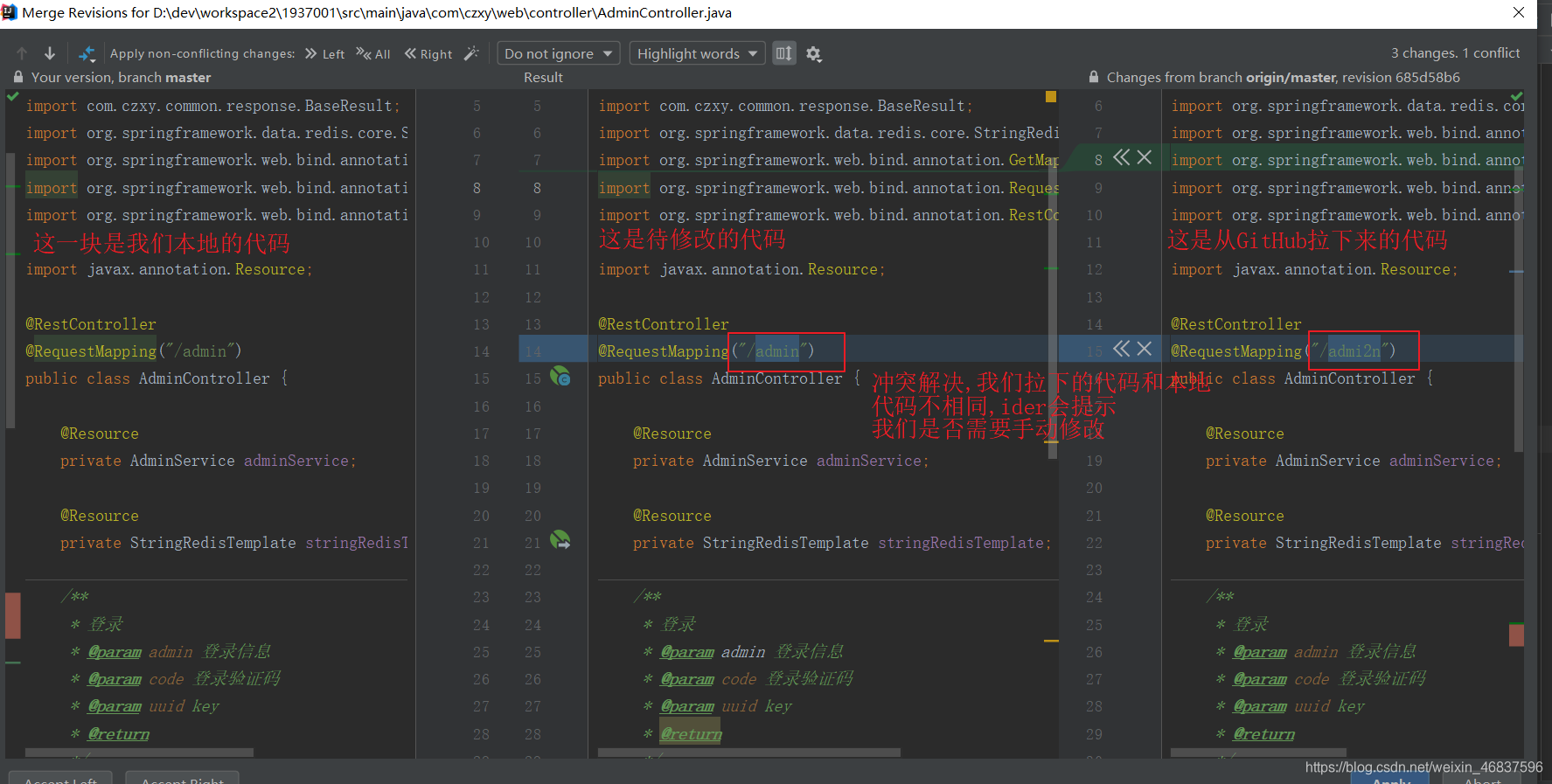Click '@param admin' comment in right pane

pos(1317,652)
